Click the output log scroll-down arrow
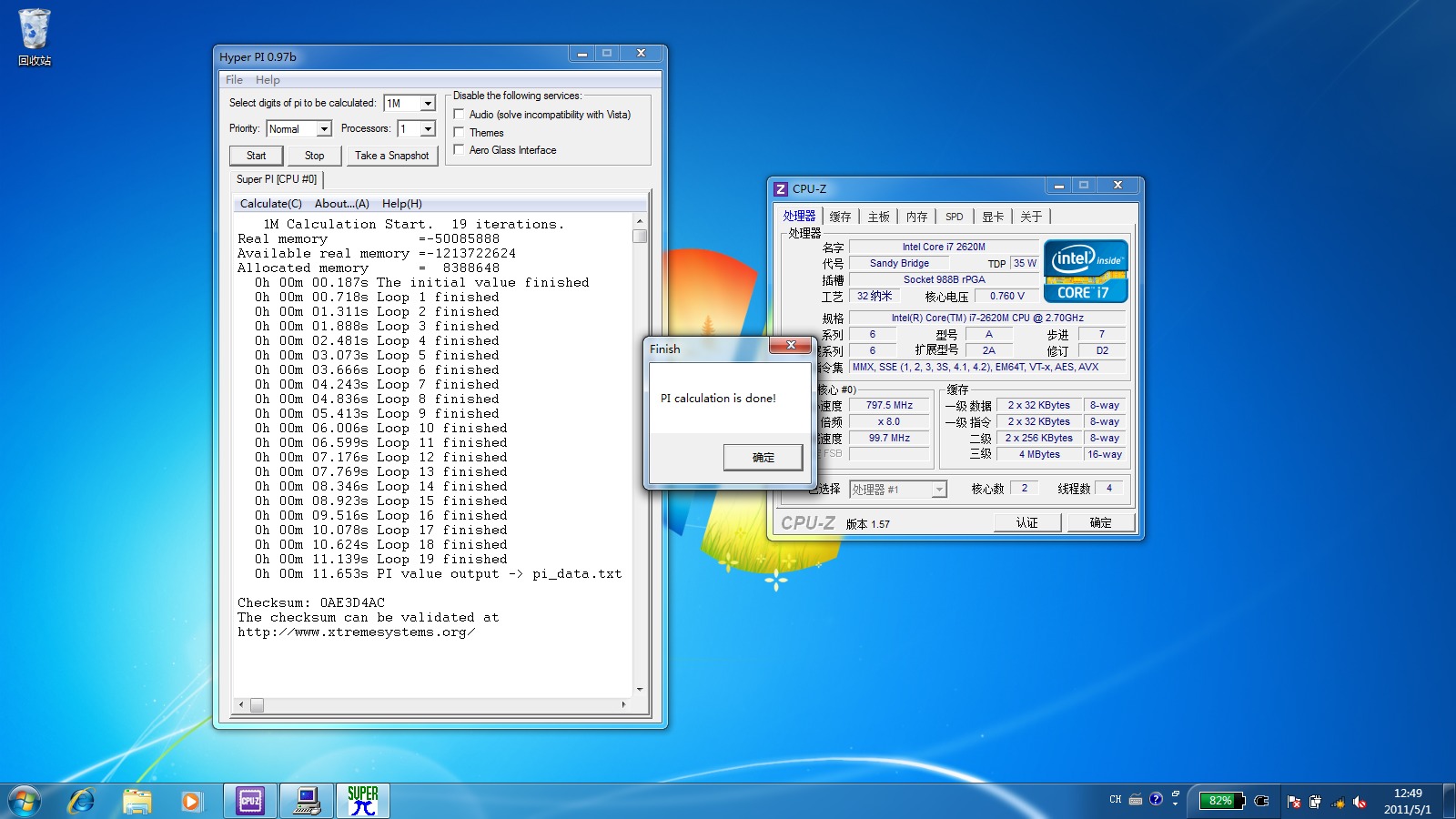 click(x=640, y=689)
